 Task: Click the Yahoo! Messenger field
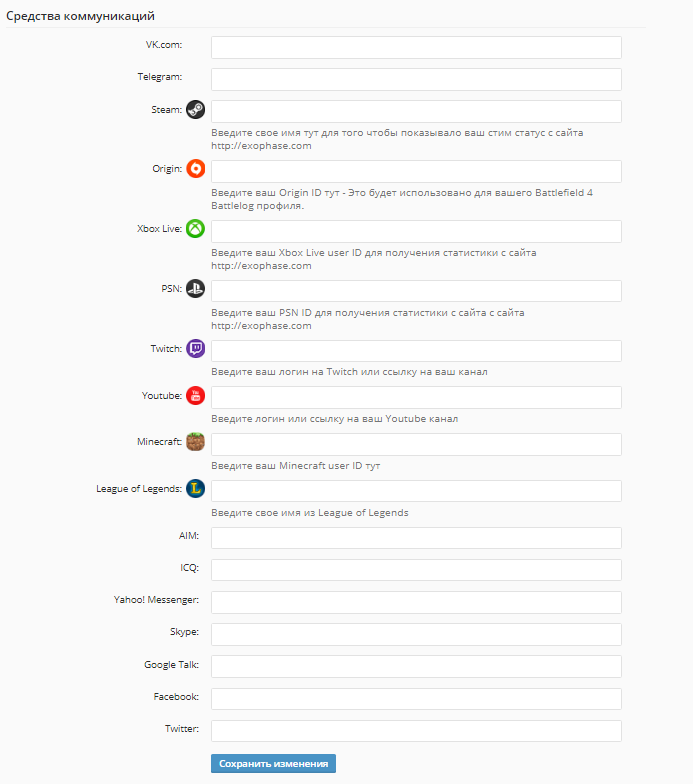[x=416, y=602]
